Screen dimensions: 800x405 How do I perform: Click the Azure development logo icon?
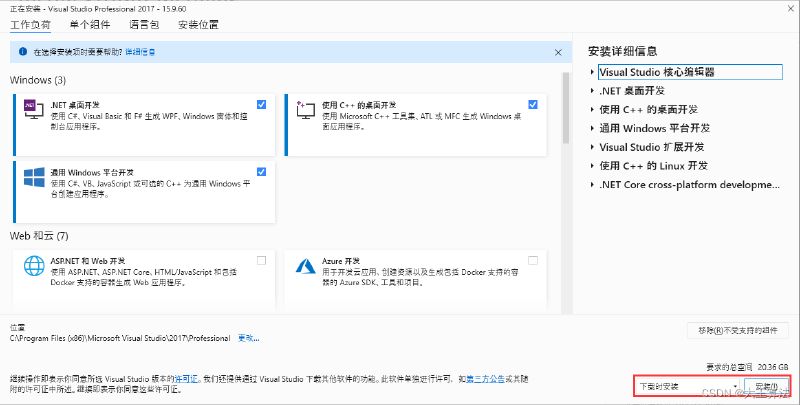point(306,266)
